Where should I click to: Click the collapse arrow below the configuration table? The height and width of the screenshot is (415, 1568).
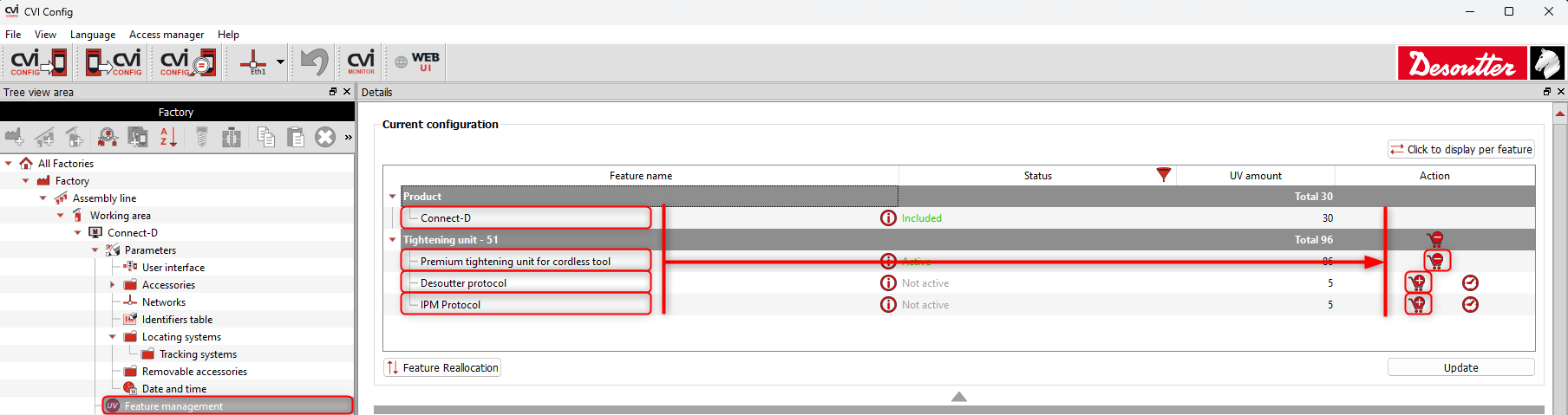click(x=959, y=396)
